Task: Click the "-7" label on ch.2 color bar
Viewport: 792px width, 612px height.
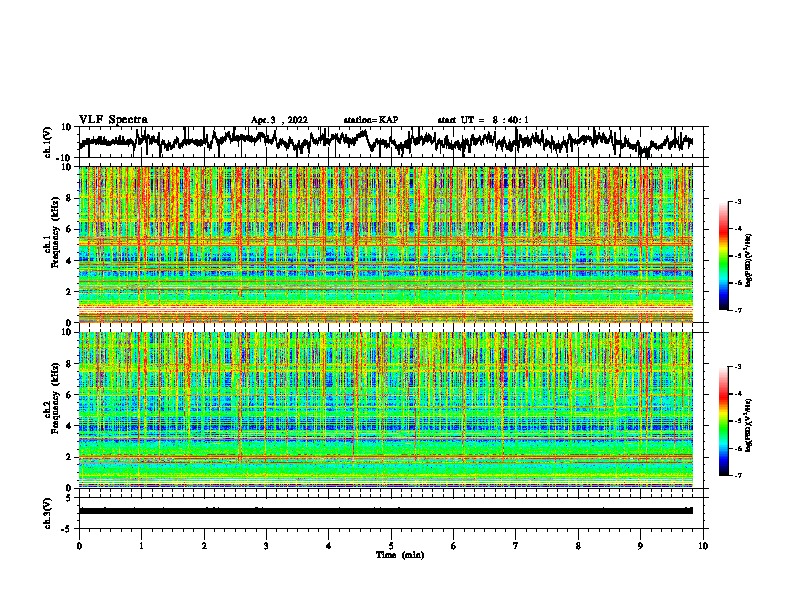Action: (x=738, y=475)
